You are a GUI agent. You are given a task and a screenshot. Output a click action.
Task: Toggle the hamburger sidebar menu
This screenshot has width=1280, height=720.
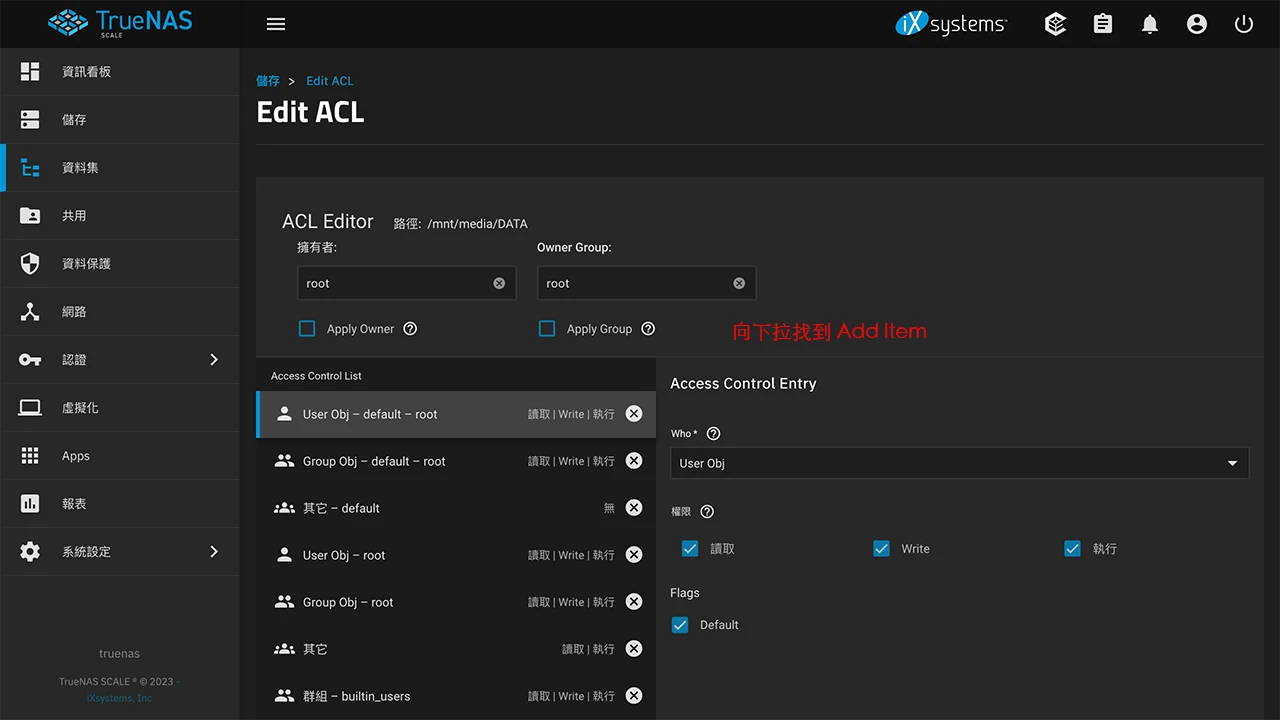(x=276, y=24)
